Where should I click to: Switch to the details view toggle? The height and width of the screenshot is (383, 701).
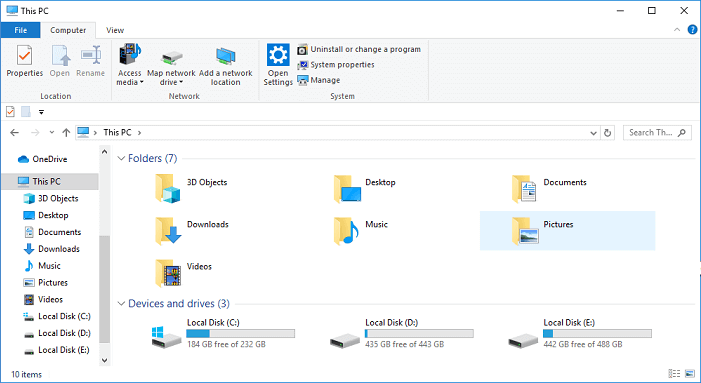(674, 374)
